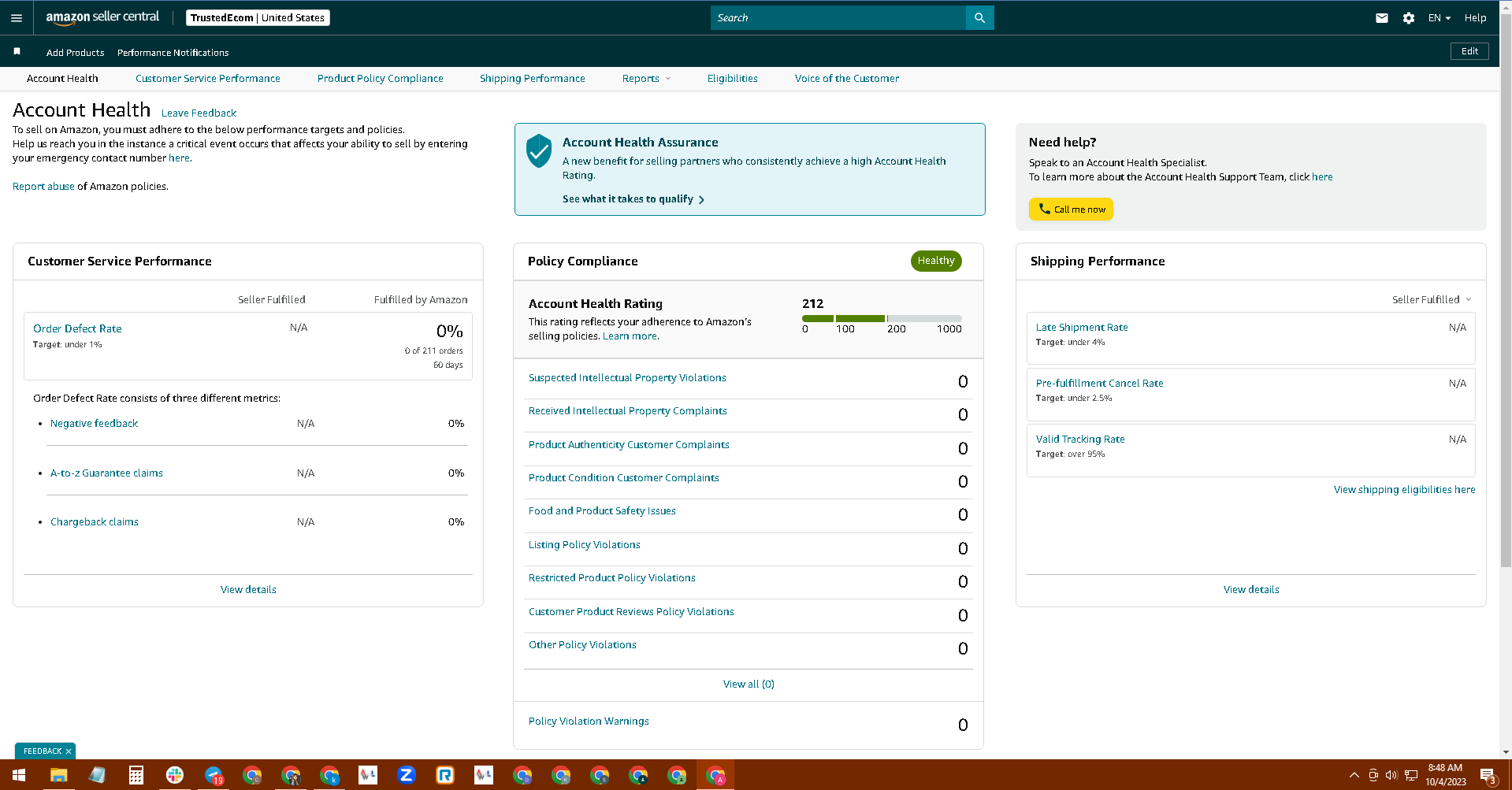
Task: Click the Edit button
Action: (1469, 51)
